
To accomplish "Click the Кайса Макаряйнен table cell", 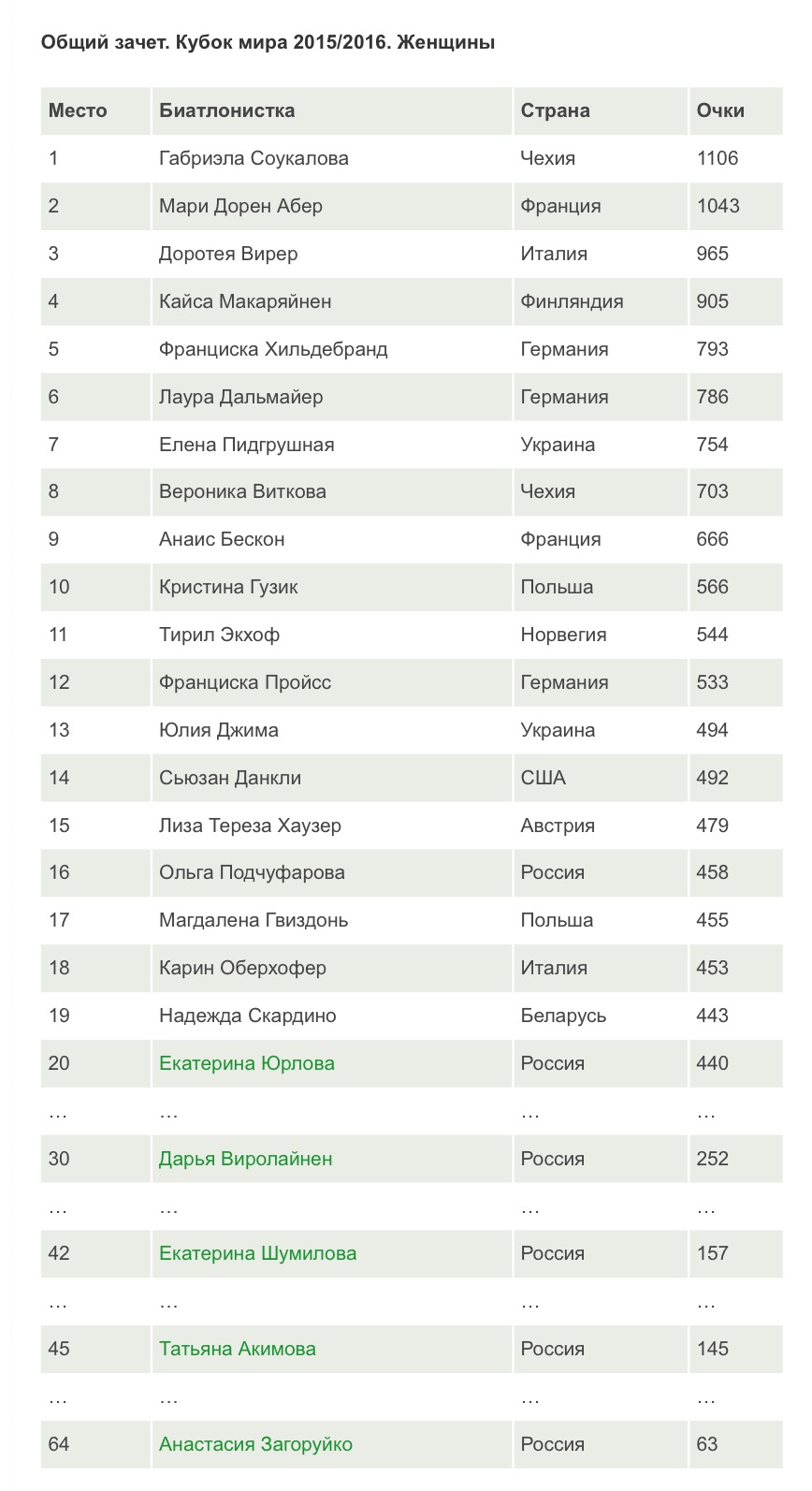I will pyautogui.click(x=332, y=301).
